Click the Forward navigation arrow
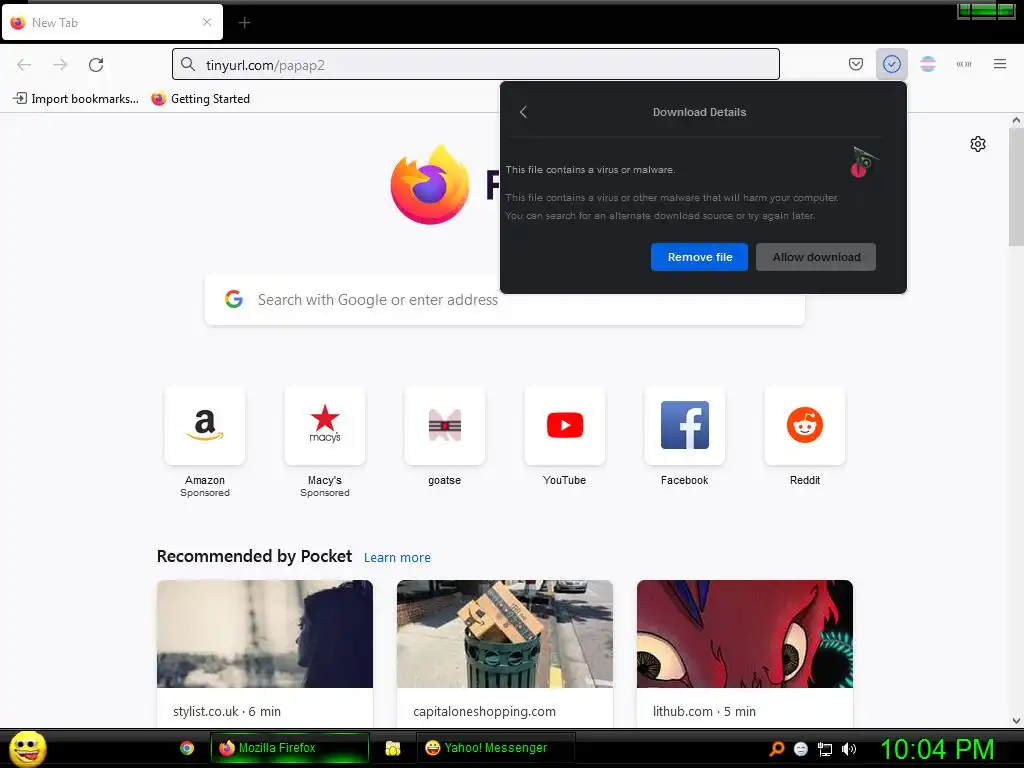Screen dimensions: 1024x768 (60, 65)
